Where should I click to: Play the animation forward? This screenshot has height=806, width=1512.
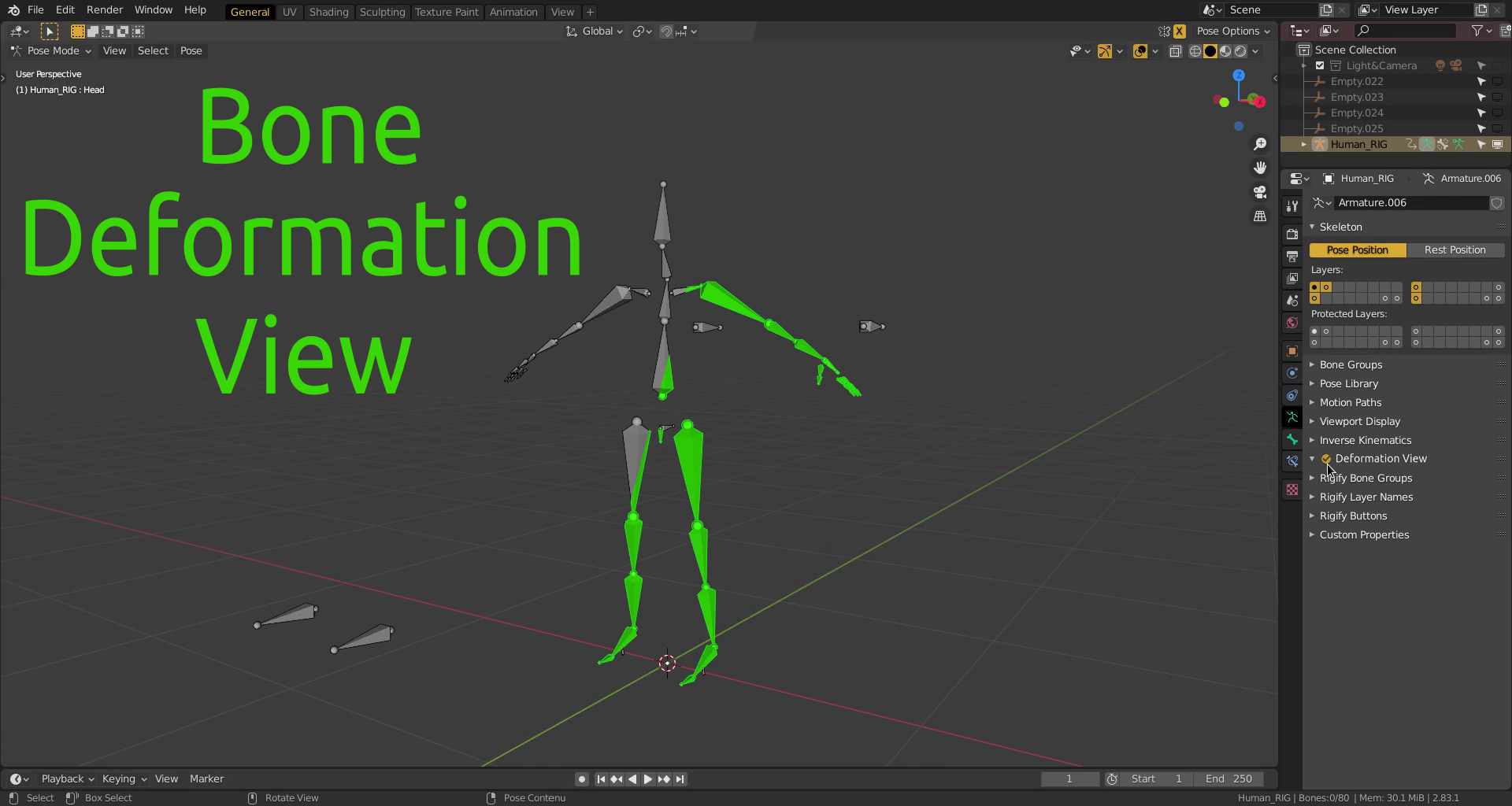[x=647, y=779]
